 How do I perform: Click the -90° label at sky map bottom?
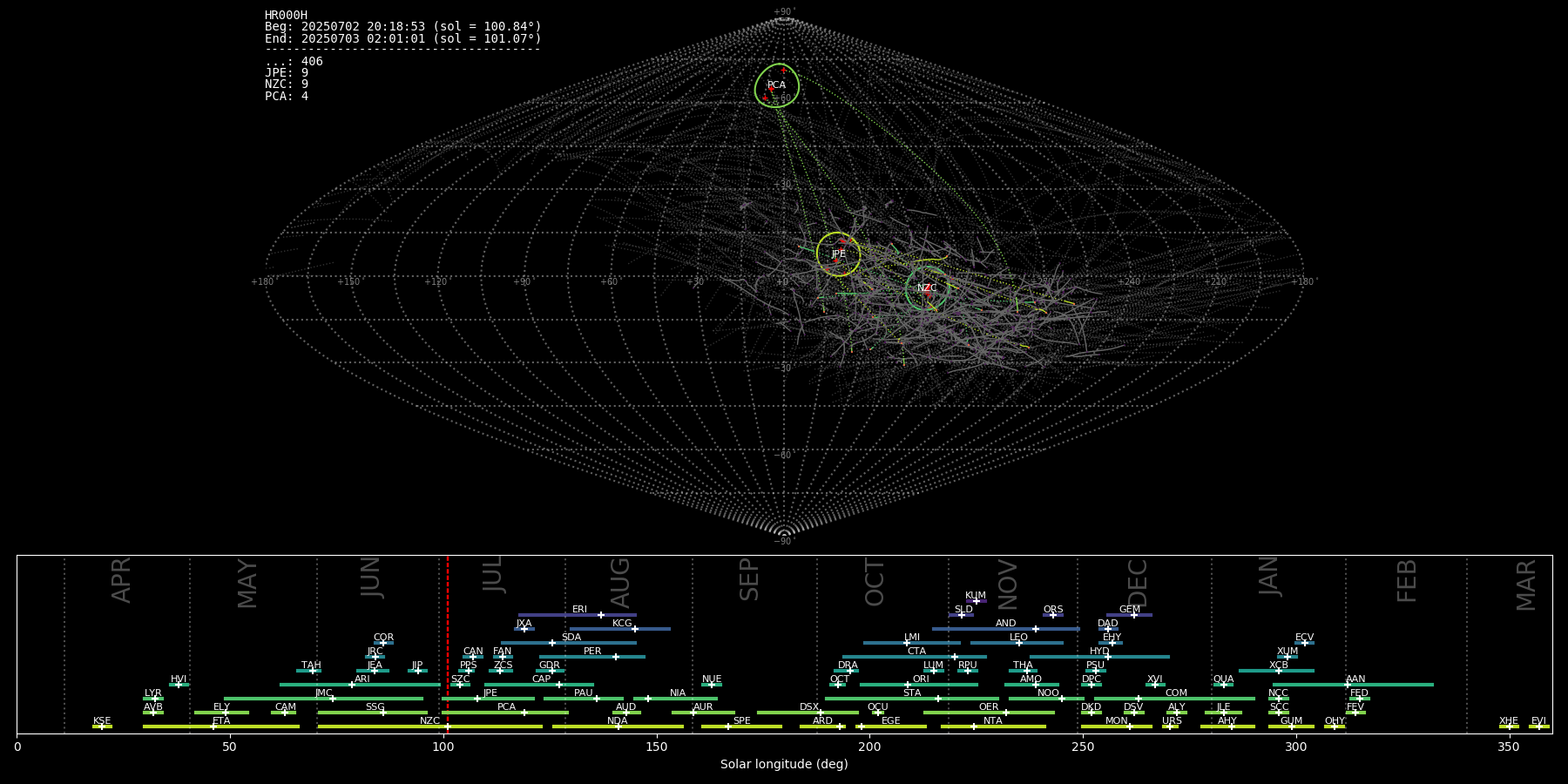point(784,541)
